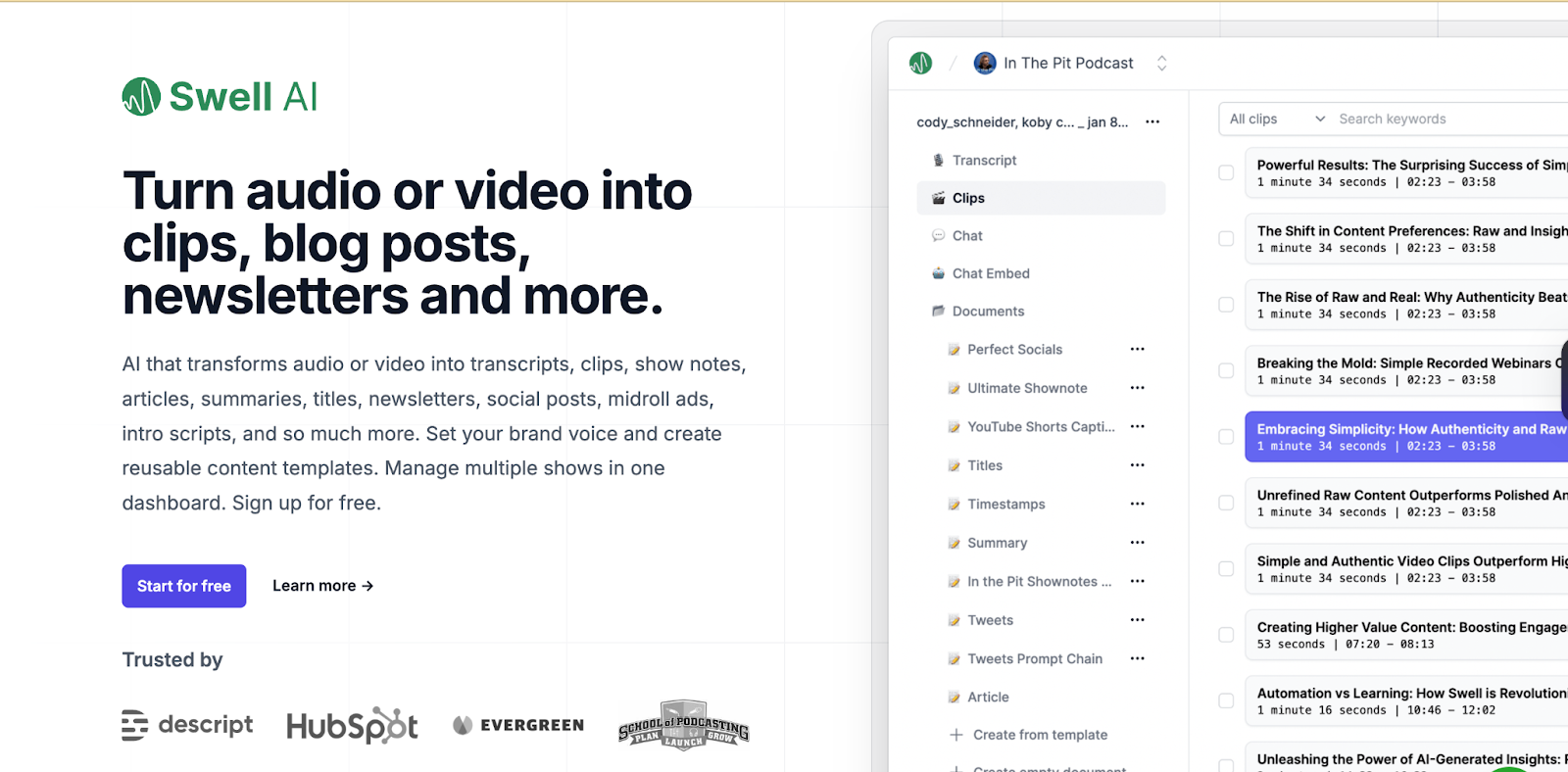Open the YouTube Shorts Capti... document
This screenshot has height=772, width=1568.
point(1041,427)
